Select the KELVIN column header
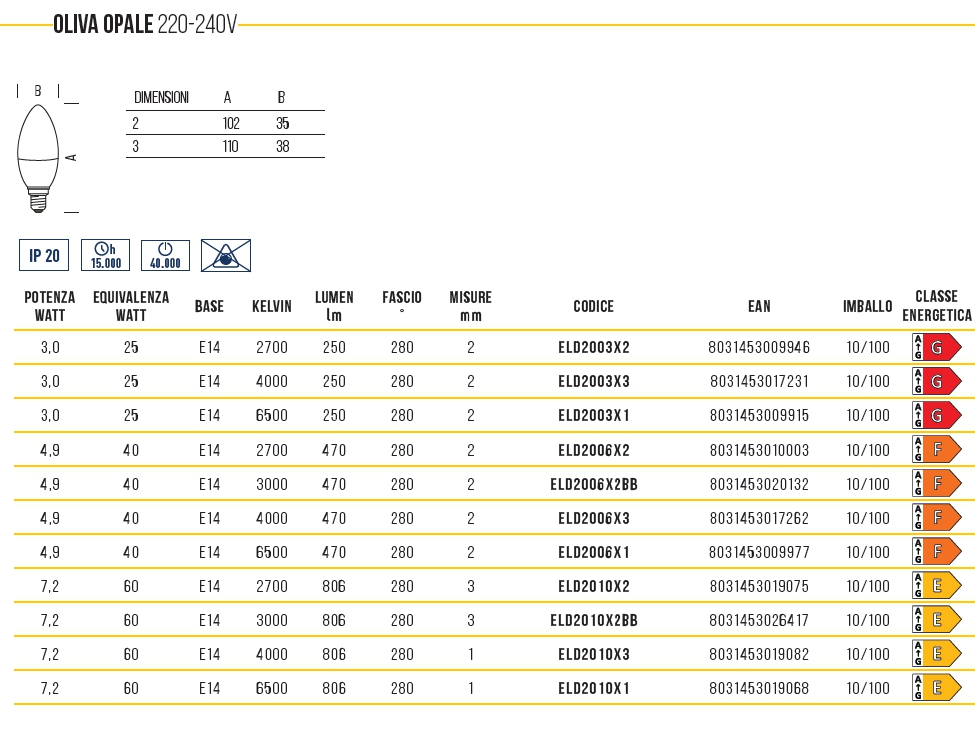 click(272, 306)
